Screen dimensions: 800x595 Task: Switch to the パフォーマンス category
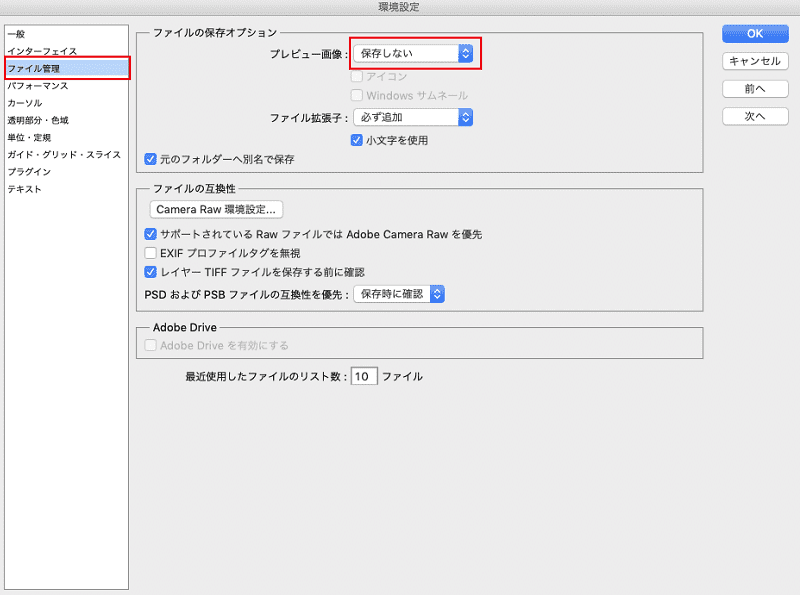coord(66,86)
